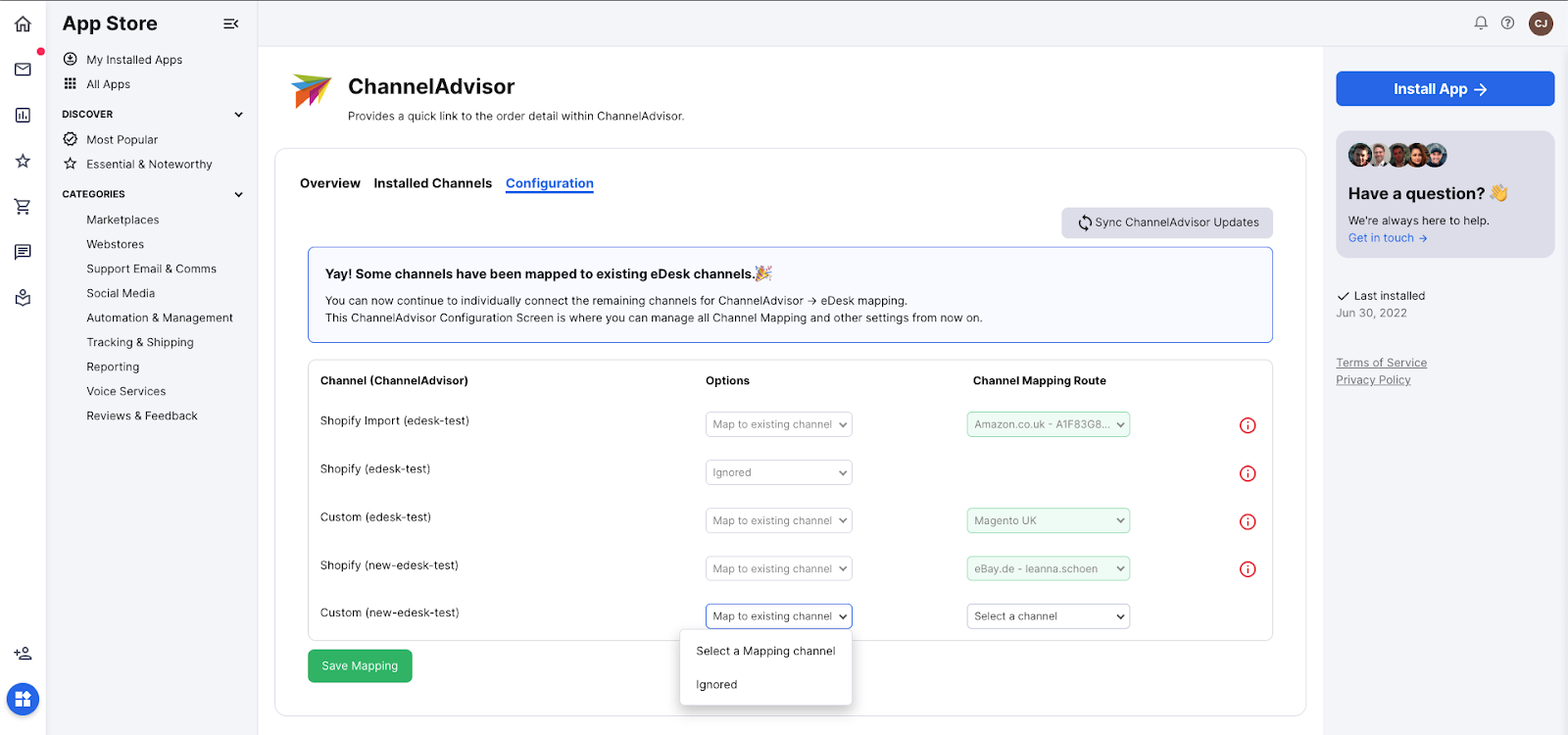Screen dimensions: 1568x735
Task: Switch to Overview tab
Action: tap(330, 183)
